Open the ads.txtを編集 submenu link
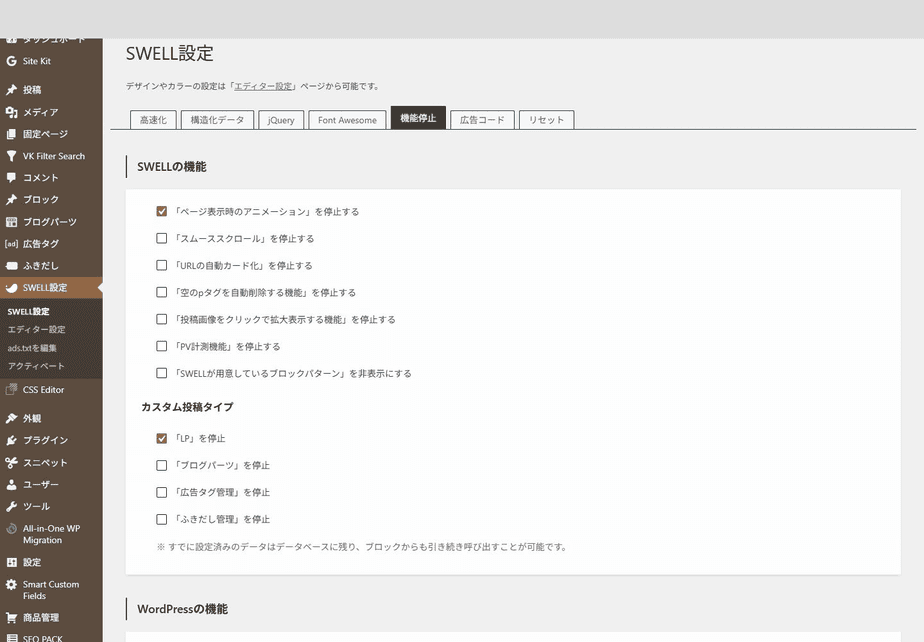Viewport: 924px width, 642px height. 32,348
